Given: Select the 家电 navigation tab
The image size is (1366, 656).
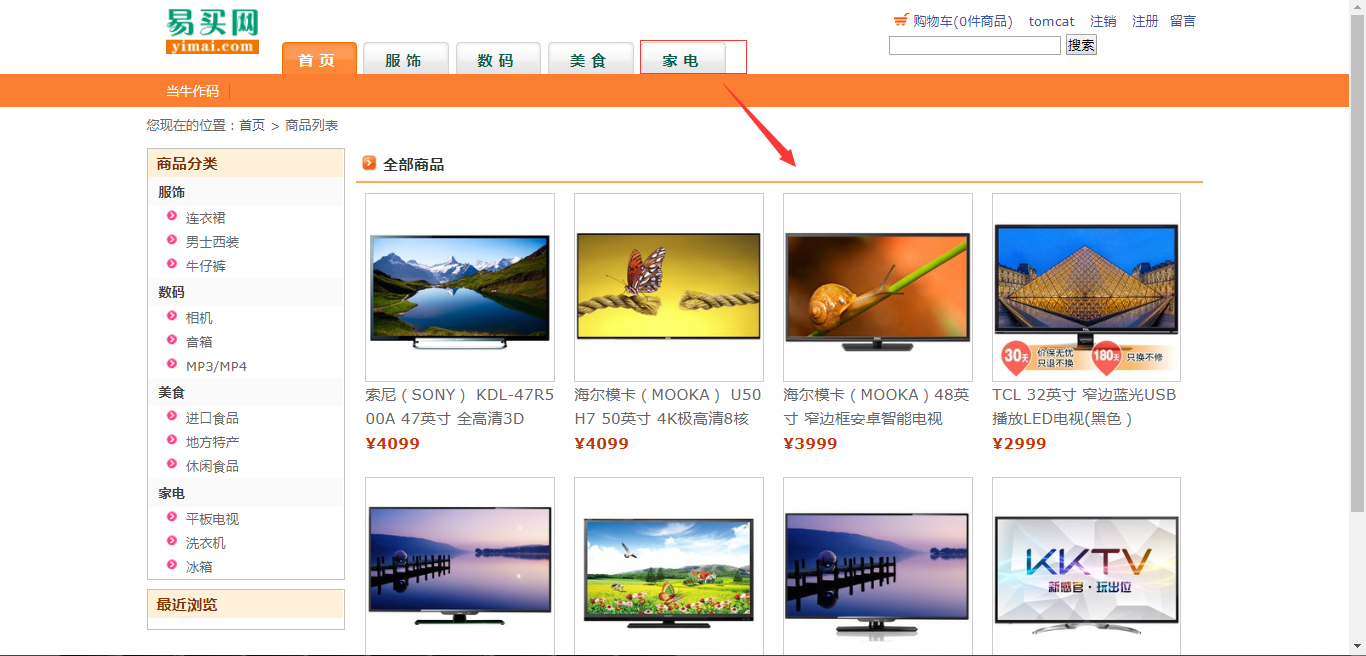Looking at the screenshot, I should (x=683, y=59).
